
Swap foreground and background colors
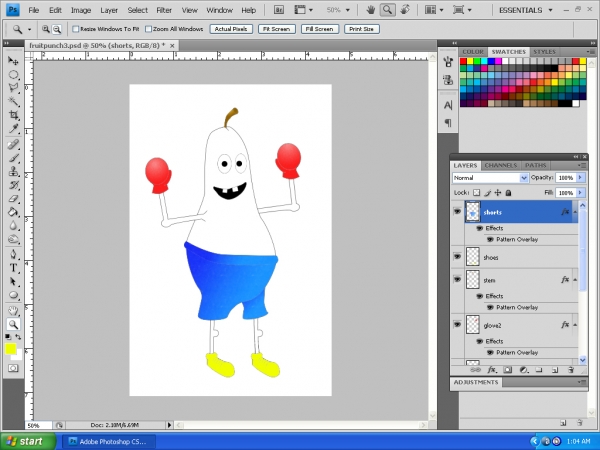click(18, 337)
